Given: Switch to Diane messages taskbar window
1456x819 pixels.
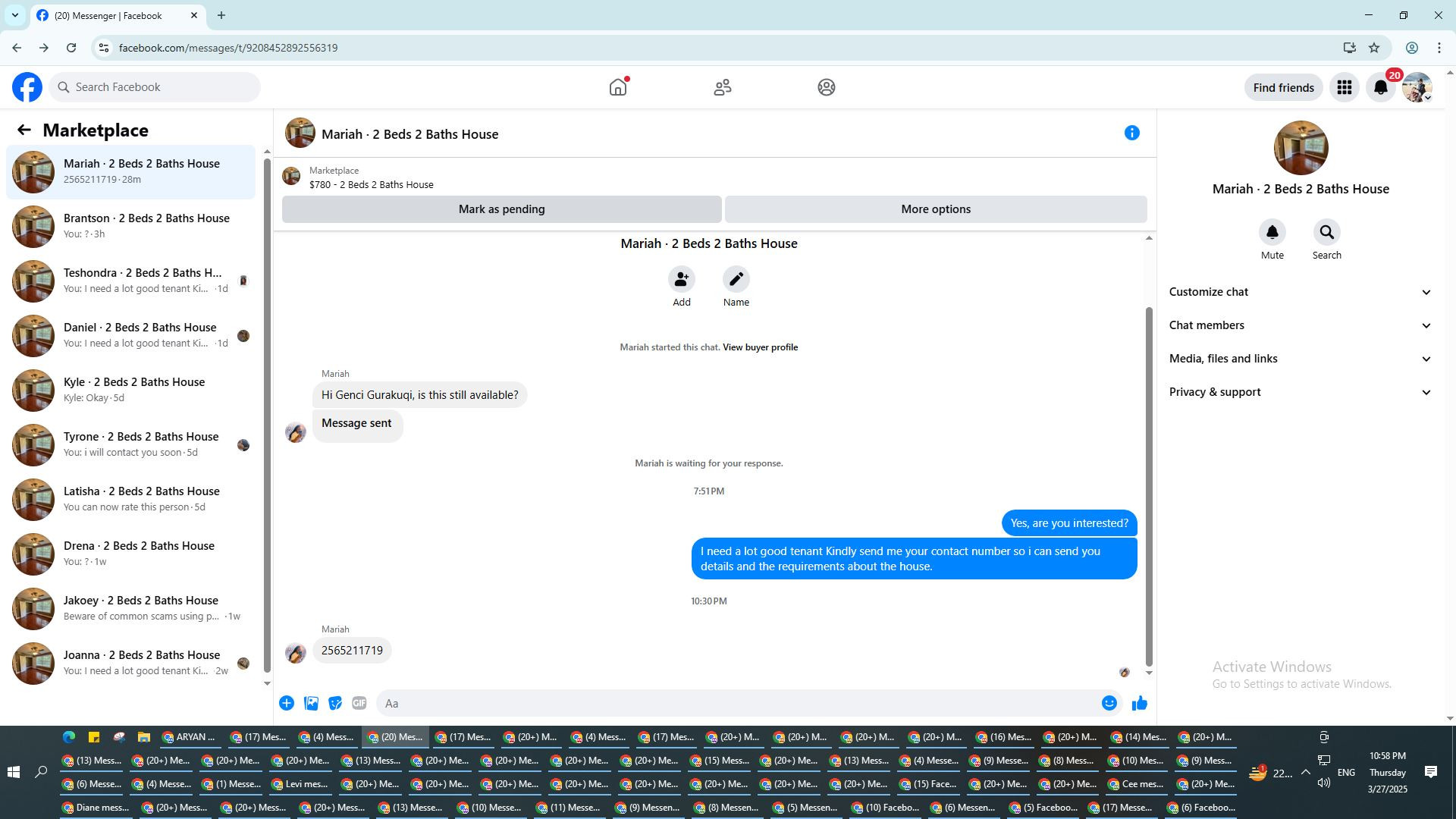Looking at the screenshot, I should pyautogui.click(x=96, y=808).
